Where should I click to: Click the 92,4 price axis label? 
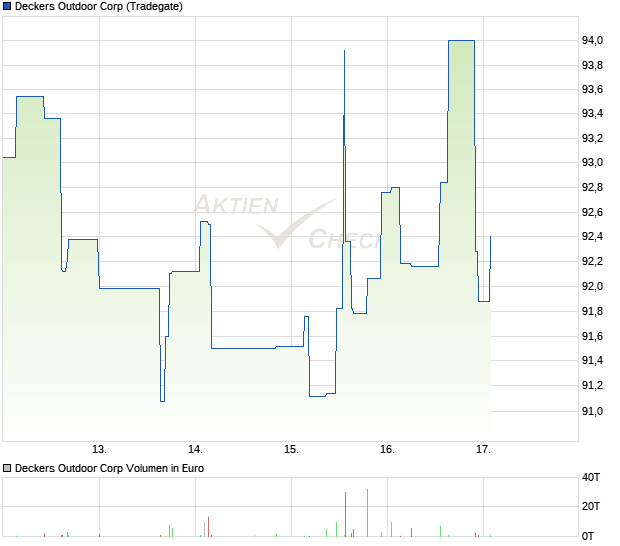click(x=592, y=236)
